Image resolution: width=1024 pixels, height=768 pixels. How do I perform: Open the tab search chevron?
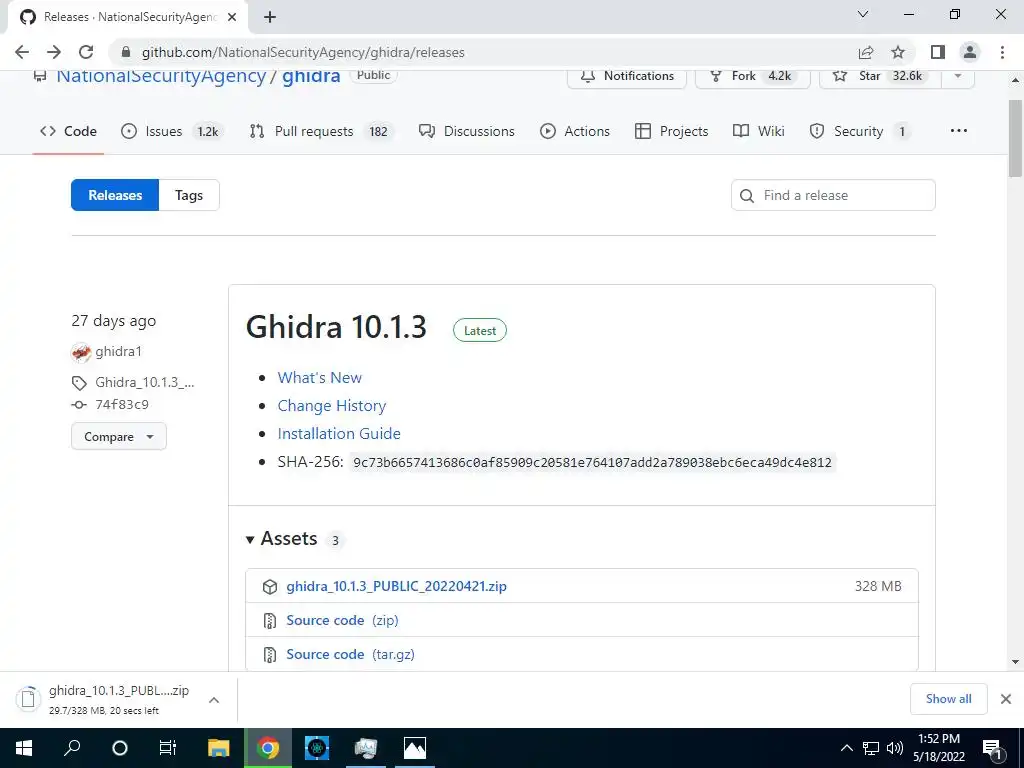pos(863,14)
